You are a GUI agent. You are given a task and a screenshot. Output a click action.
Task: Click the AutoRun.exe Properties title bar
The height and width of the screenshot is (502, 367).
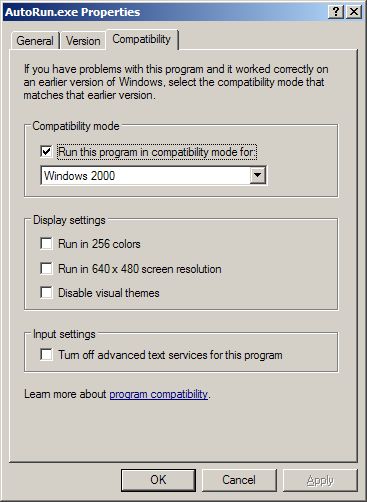[165, 12]
